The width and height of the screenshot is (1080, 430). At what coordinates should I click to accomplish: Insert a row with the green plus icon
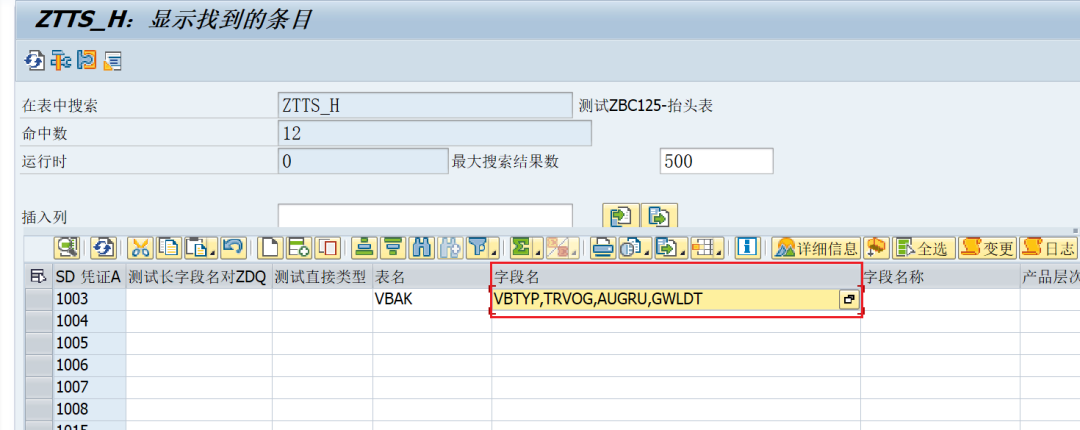[x=299, y=248]
